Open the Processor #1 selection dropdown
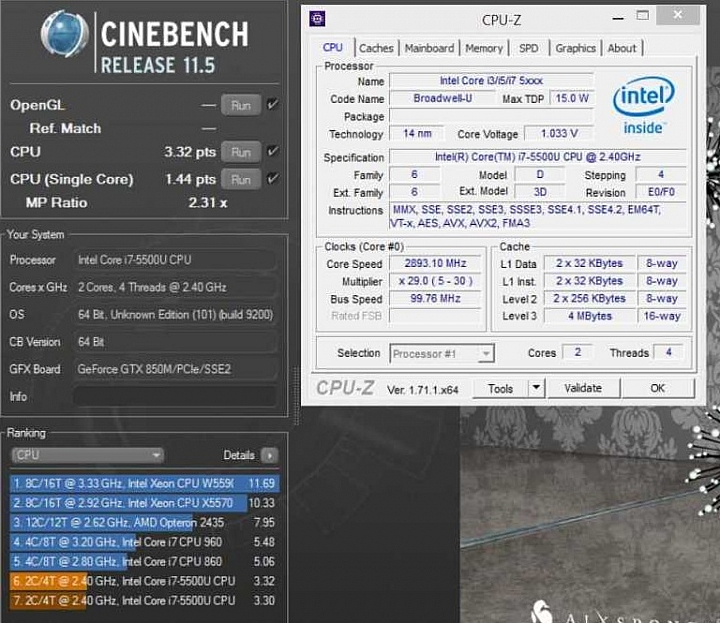Image resolution: width=720 pixels, height=623 pixels. (442, 354)
